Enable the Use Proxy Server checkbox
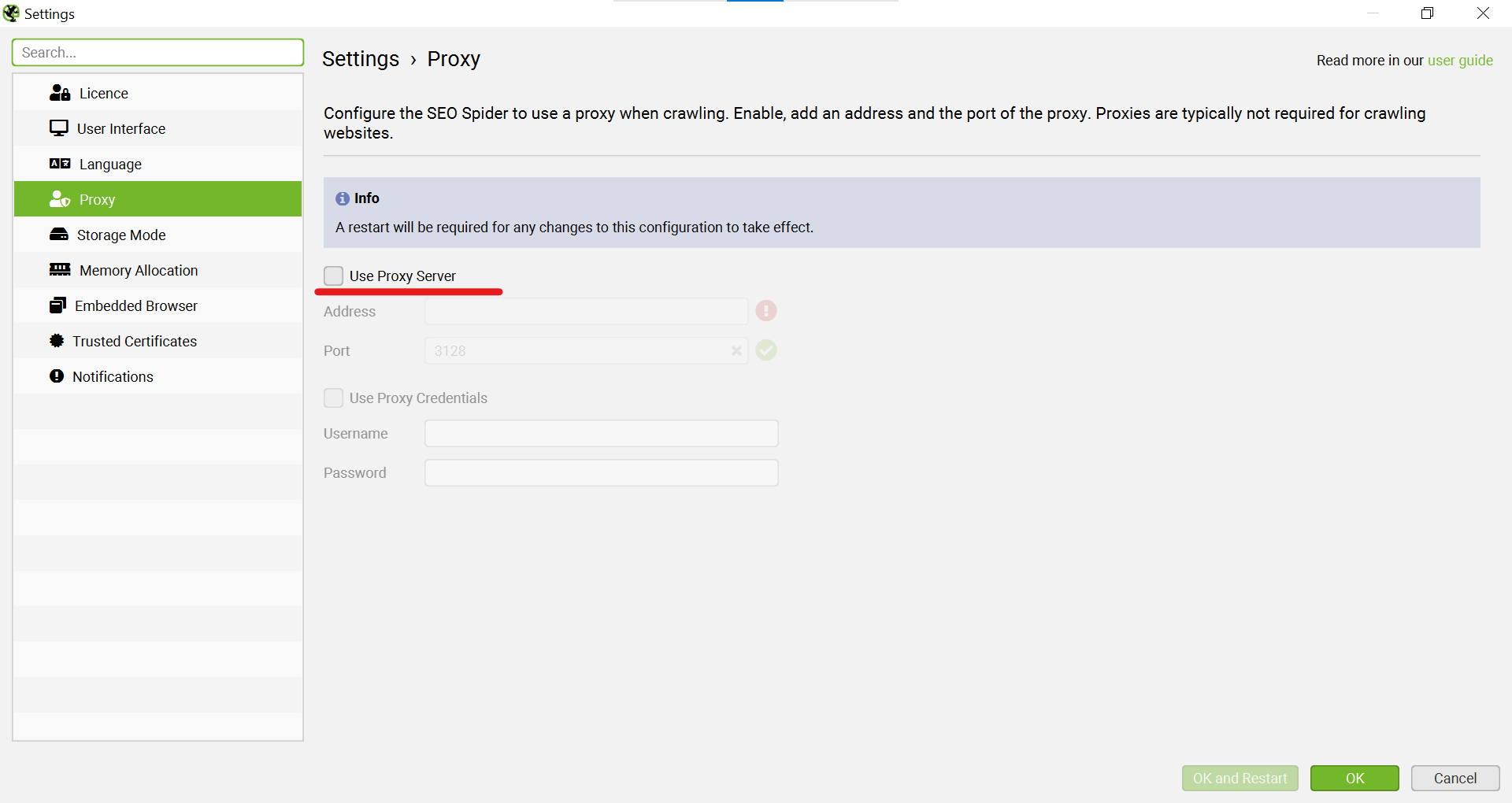The height and width of the screenshot is (803, 1512). (x=333, y=276)
